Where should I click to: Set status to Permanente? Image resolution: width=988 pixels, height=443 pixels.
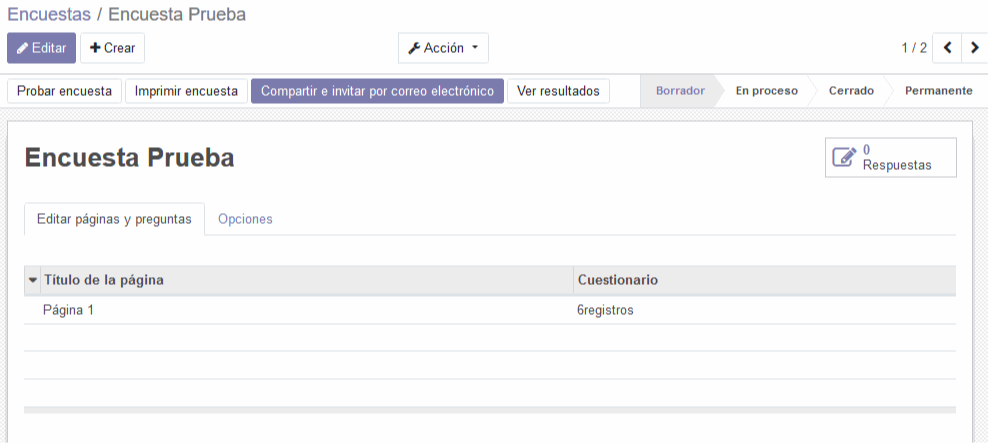[938, 91]
